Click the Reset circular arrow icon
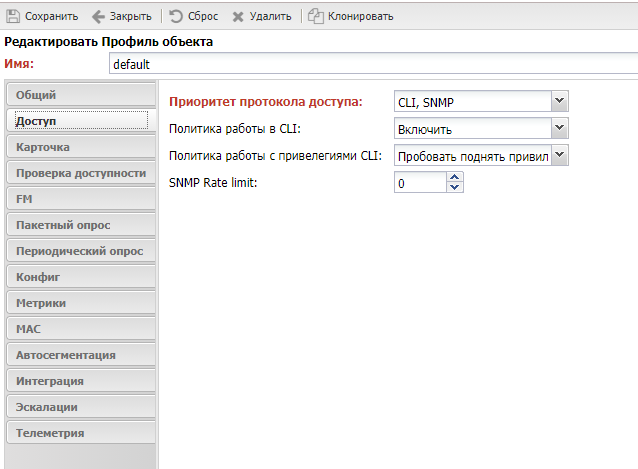 pos(176,16)
